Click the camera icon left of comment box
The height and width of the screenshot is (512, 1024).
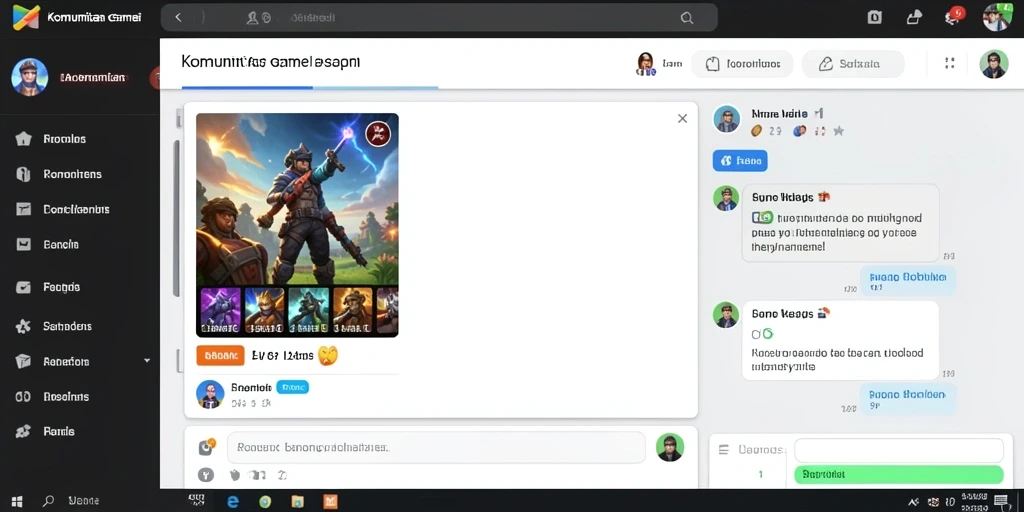coord(206,447)
